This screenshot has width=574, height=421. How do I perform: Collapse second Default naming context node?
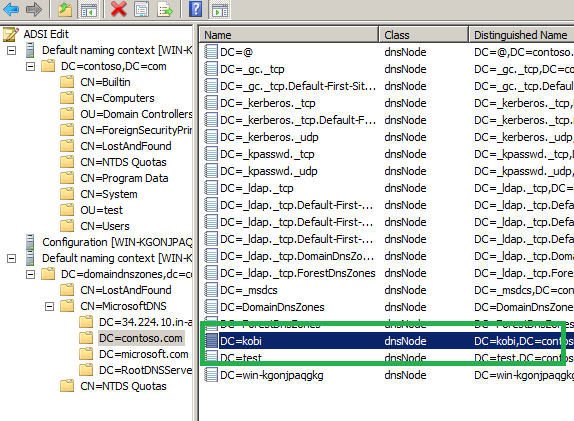[12, 258]
